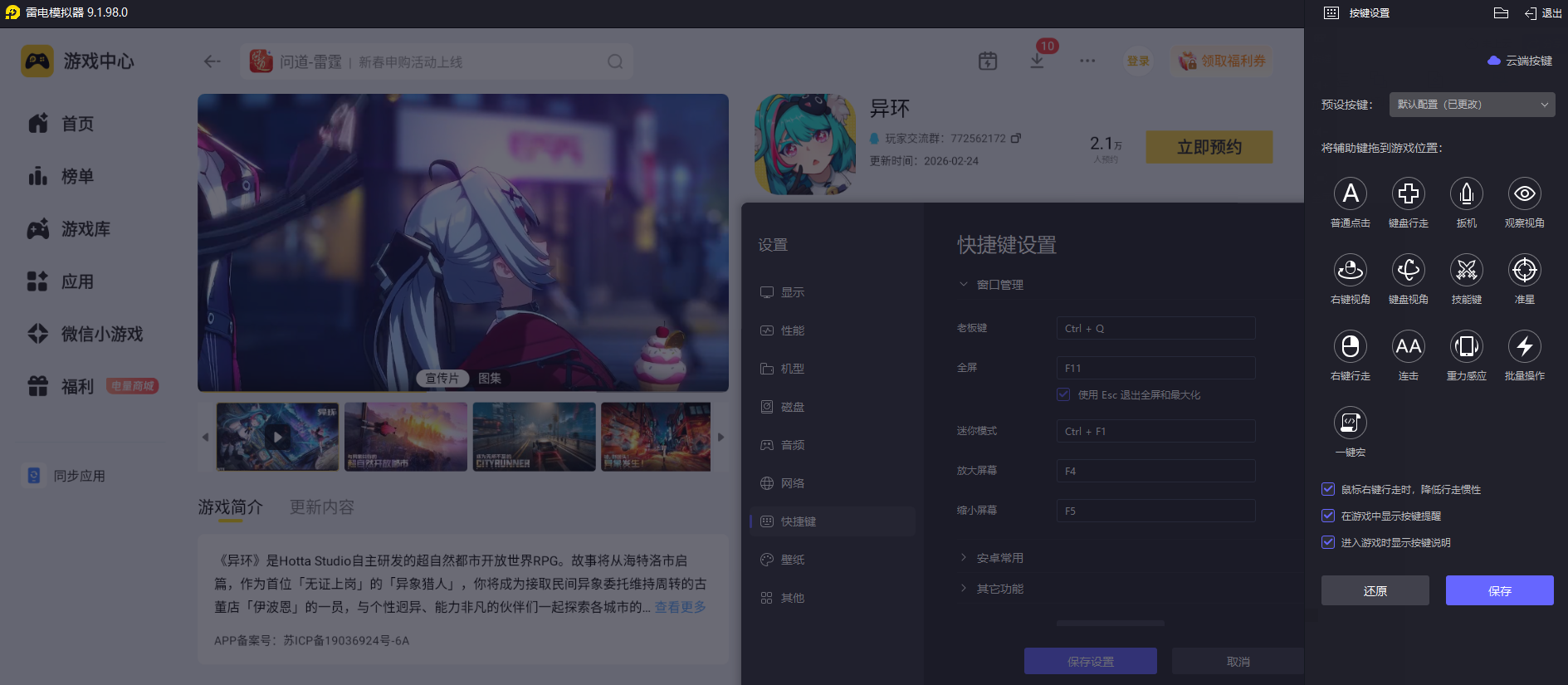Screen dimensions: 1568x685
Task: Click the 游戏中心 controller logo
Action: click(x=37, y=61)
